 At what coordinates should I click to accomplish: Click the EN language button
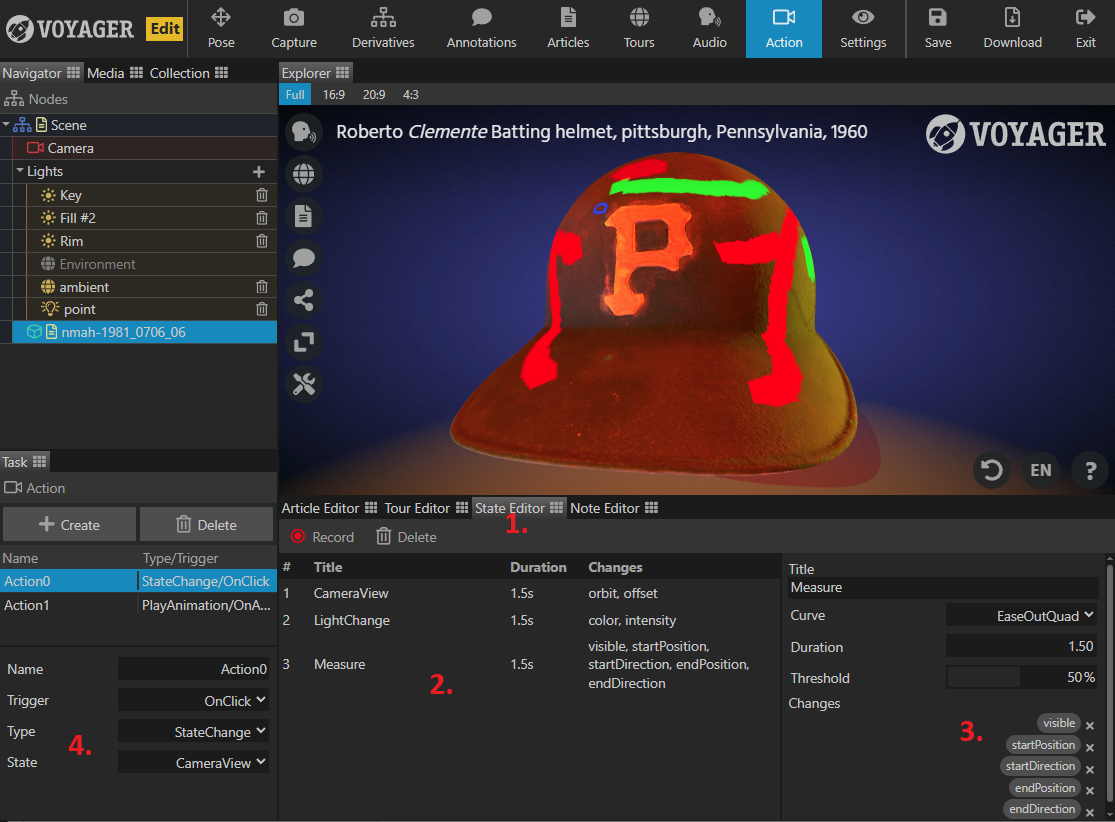(x=1040, y=470)
